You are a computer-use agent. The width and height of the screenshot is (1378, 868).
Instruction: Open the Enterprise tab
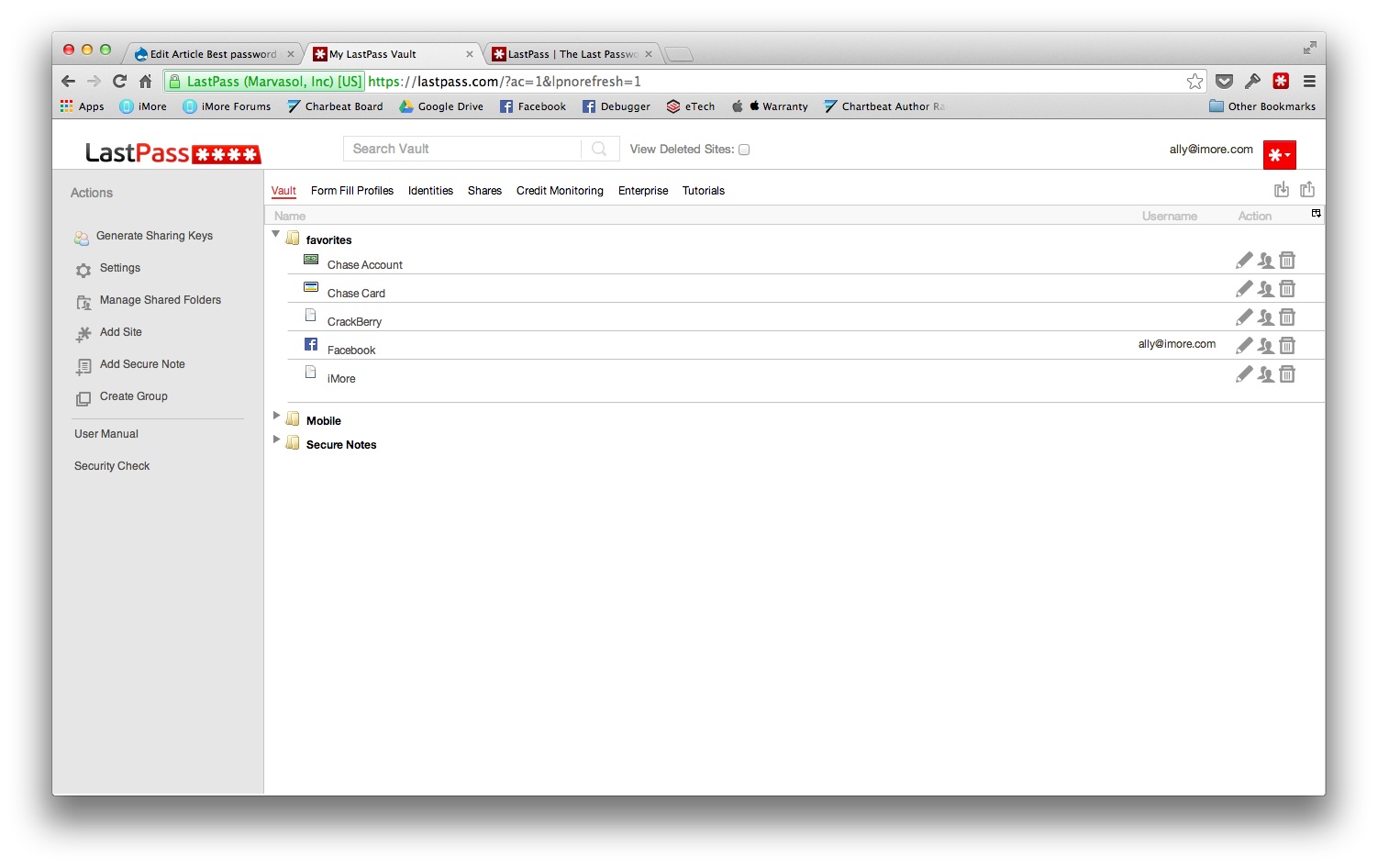click(643, 191)
